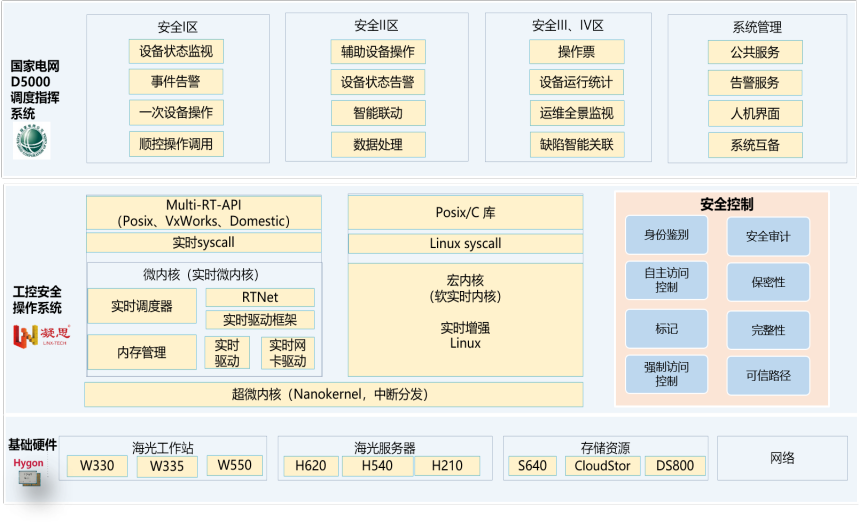Click the 辅助设备操作 box

click(x=377, y=52)
